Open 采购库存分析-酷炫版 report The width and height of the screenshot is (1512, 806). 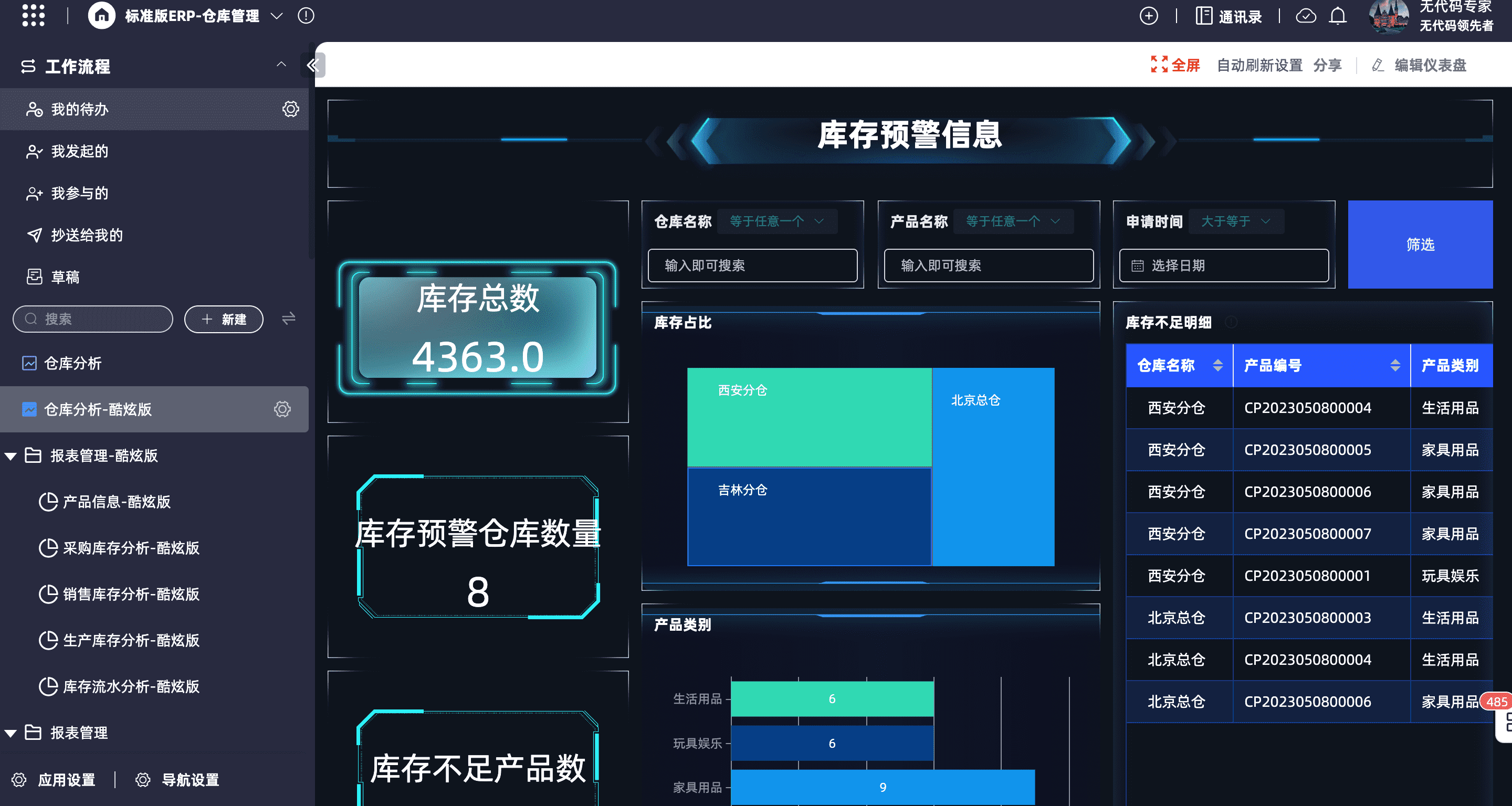click(x=131, y=548)
